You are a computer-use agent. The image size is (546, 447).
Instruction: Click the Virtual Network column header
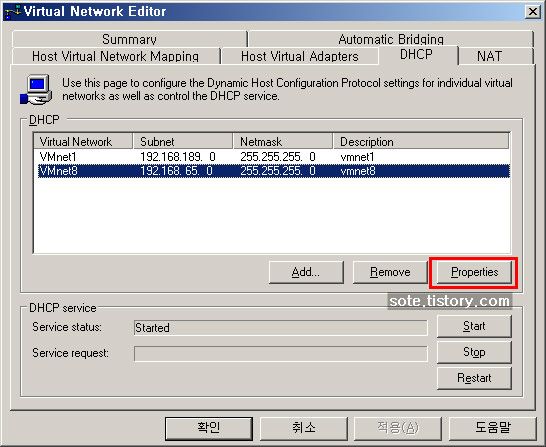[x=83, y=142]
